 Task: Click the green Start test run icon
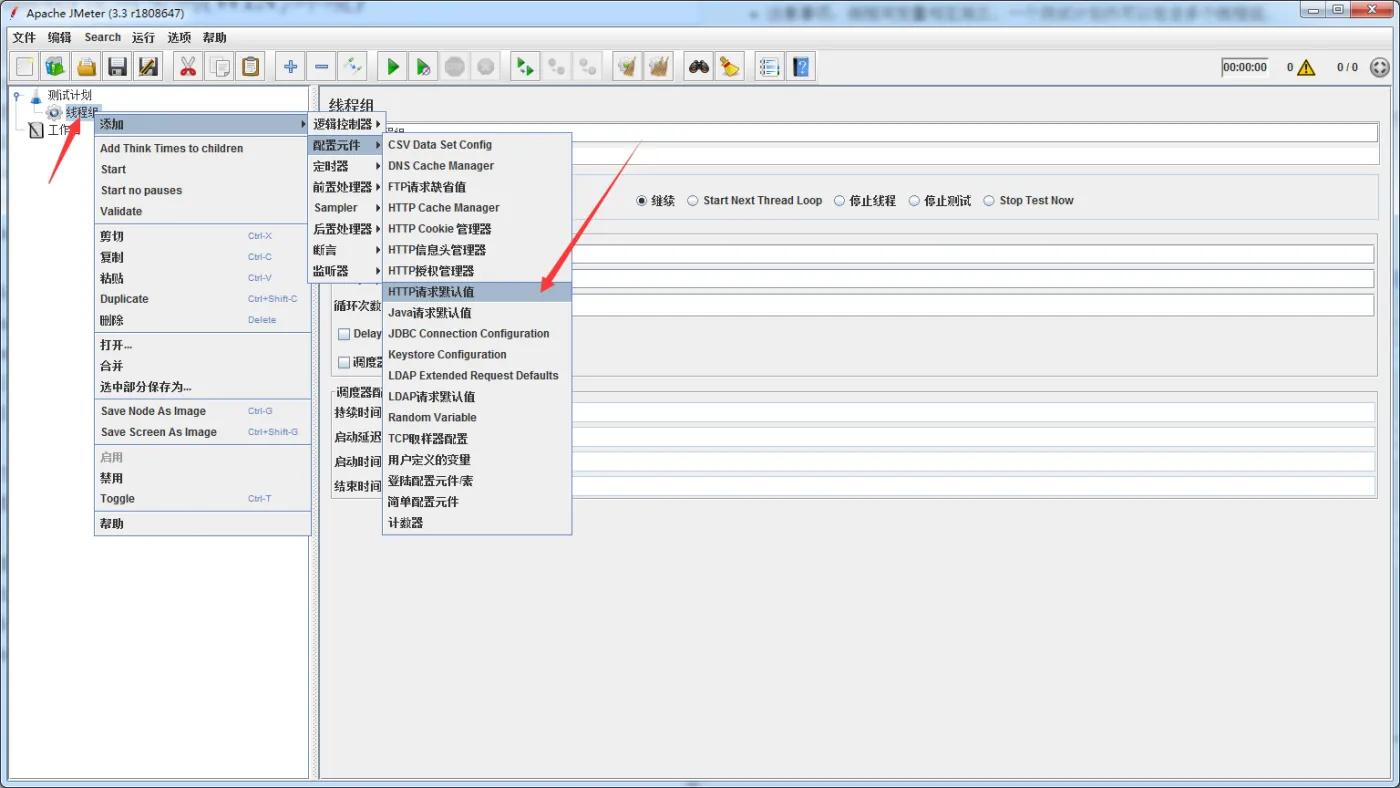click(393, 67)
